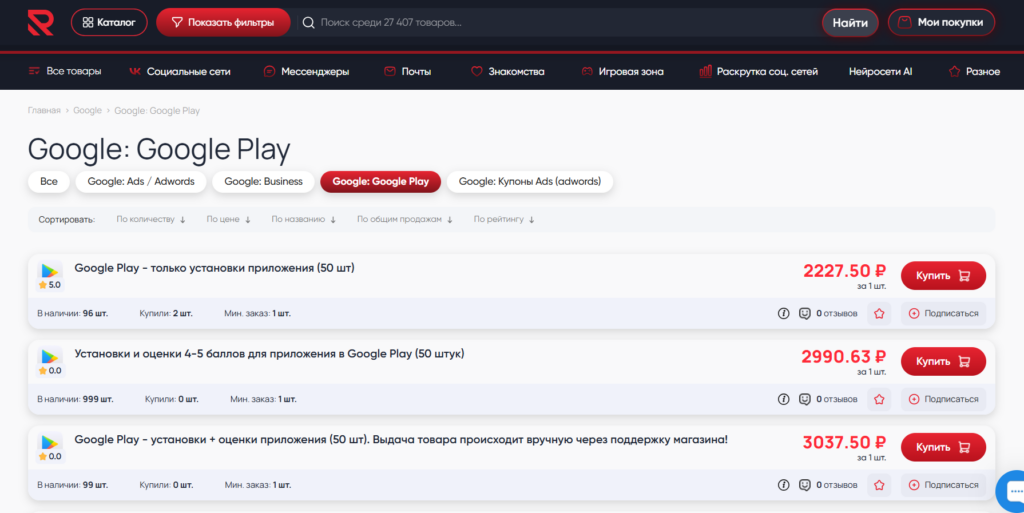Buy the 3037.50 ₽ product
The width and height of the screenshot is (1024, 513).
coord(943,447)
